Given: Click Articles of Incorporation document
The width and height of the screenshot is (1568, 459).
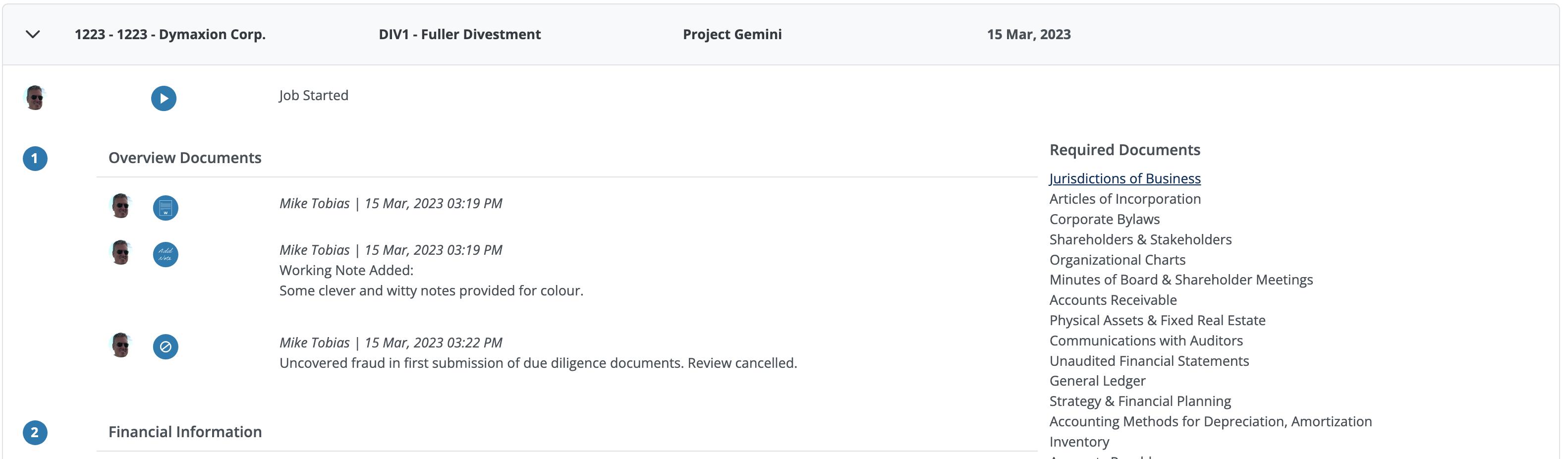Looking at the screenshot, I should pyautogui.click(x=1125, y=199).
